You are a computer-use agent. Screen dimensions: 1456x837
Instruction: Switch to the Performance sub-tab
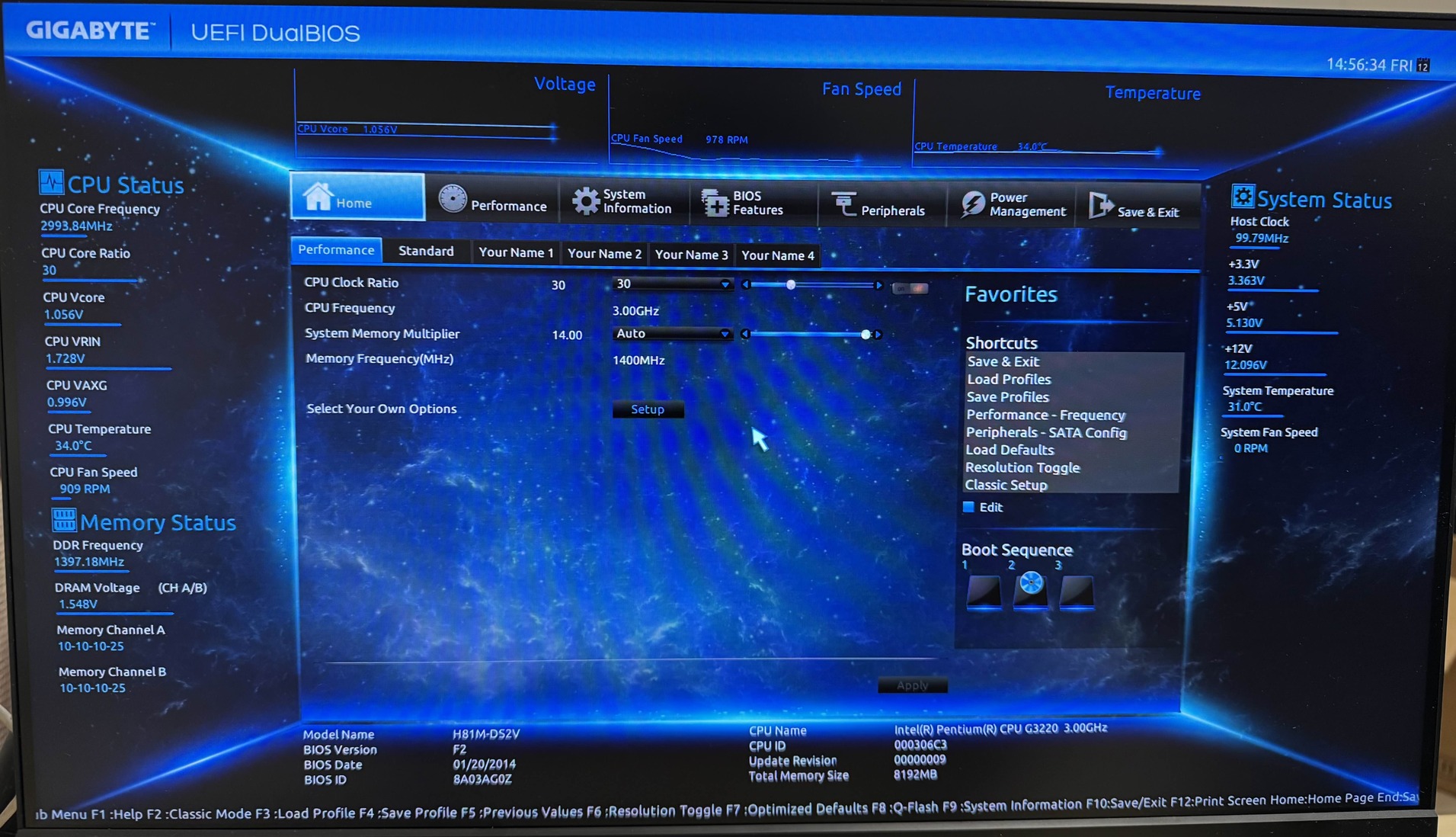(x=336, y=250)
